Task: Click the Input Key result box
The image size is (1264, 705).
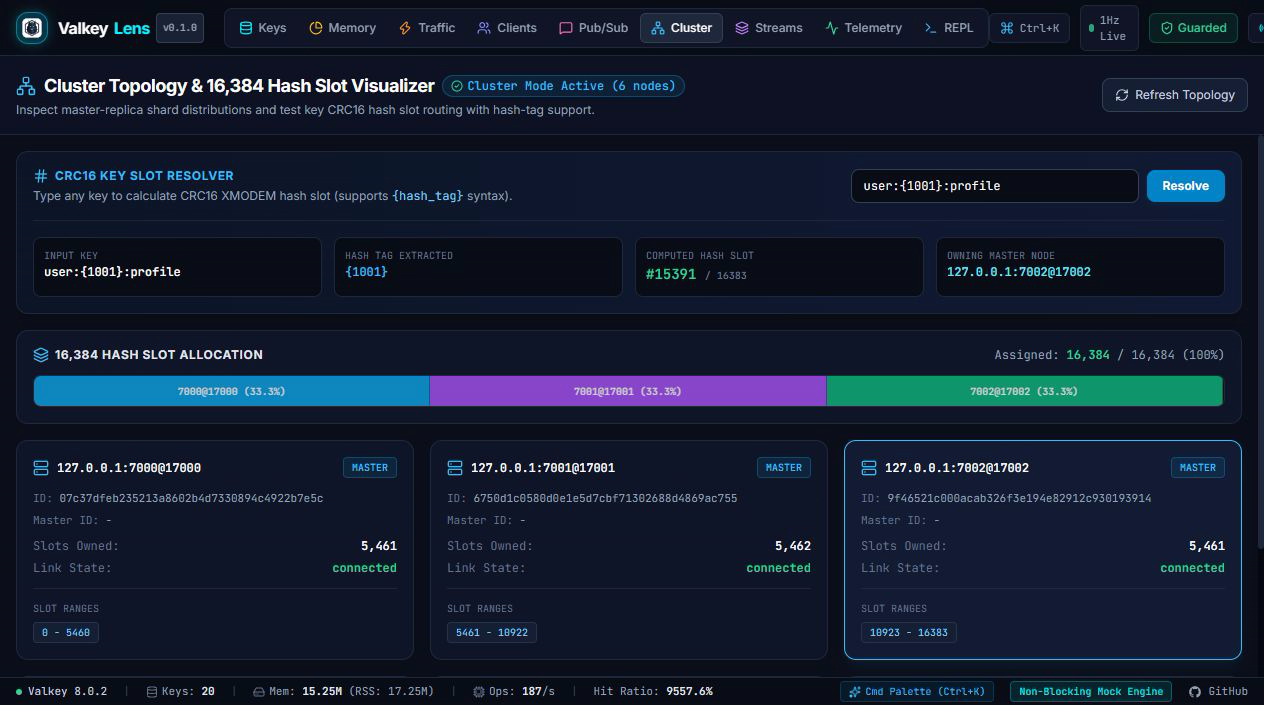Action: 177,267
